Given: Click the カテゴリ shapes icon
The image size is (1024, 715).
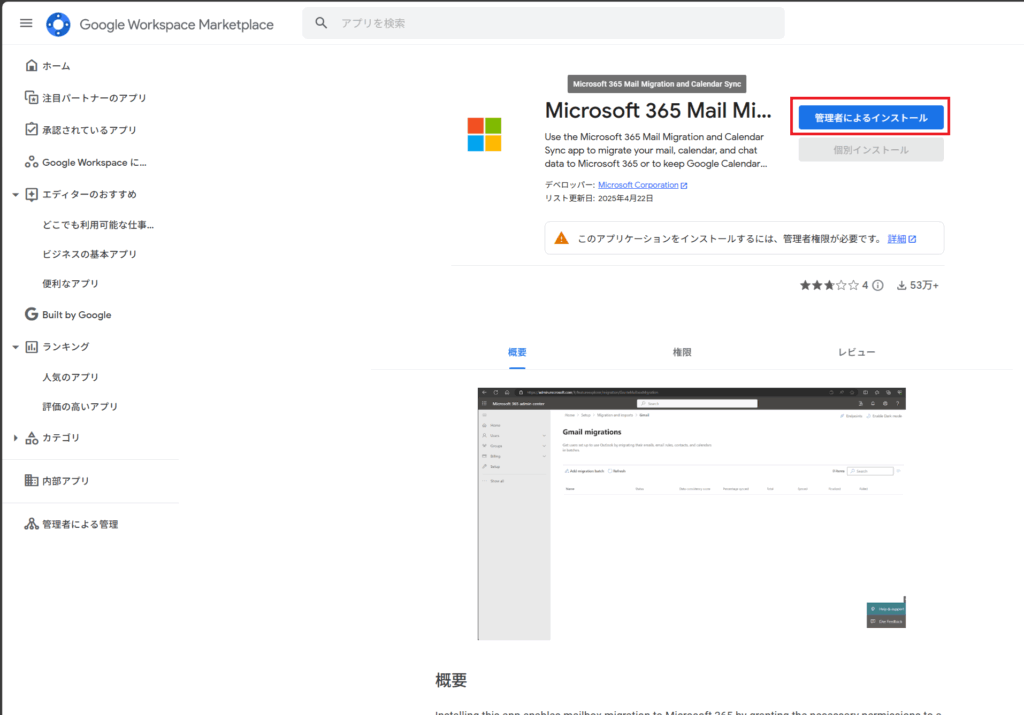Looking at the screenshot, I should pyautogui.click(x=31, y=437).
